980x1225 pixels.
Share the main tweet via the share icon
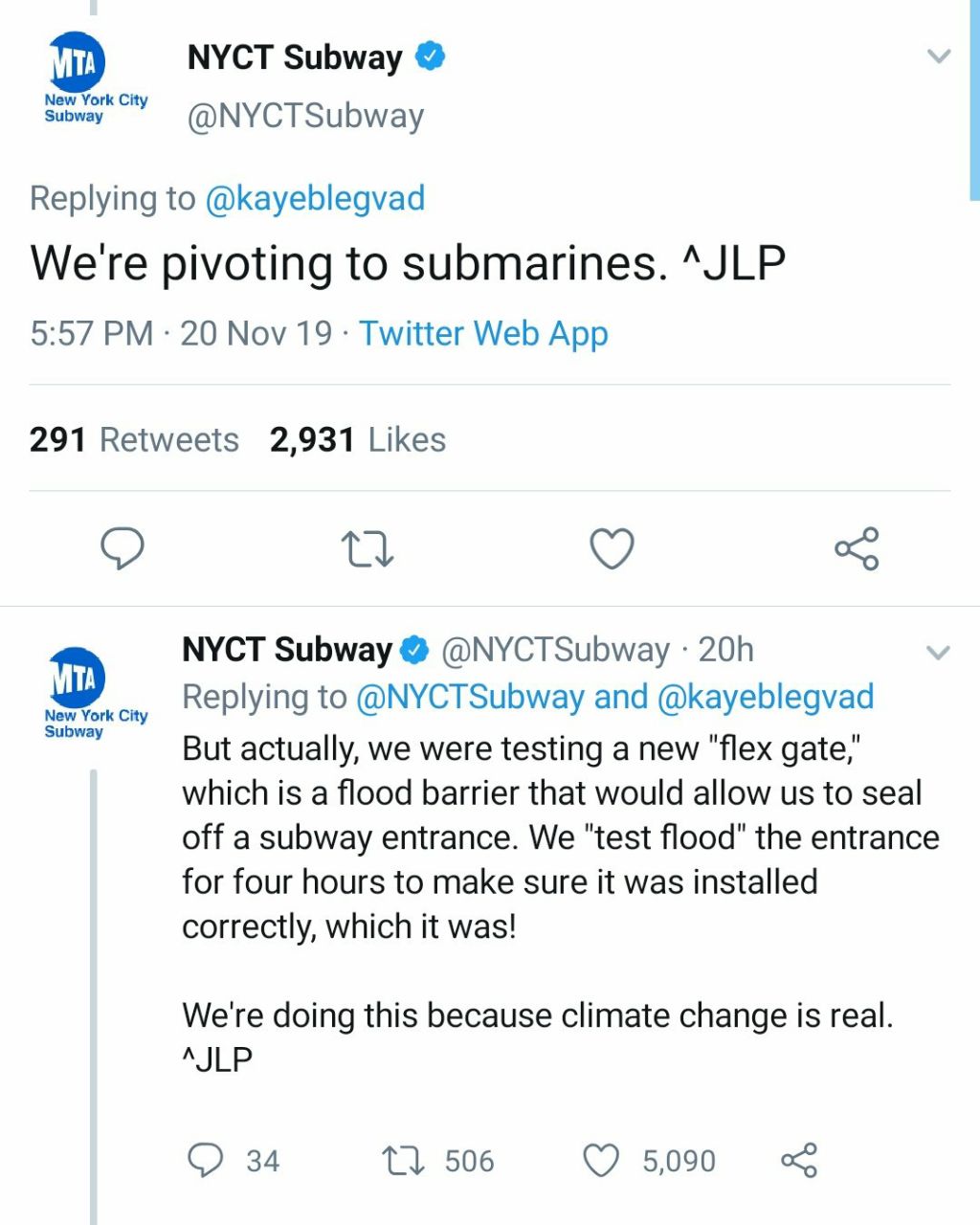click(857, 548)
